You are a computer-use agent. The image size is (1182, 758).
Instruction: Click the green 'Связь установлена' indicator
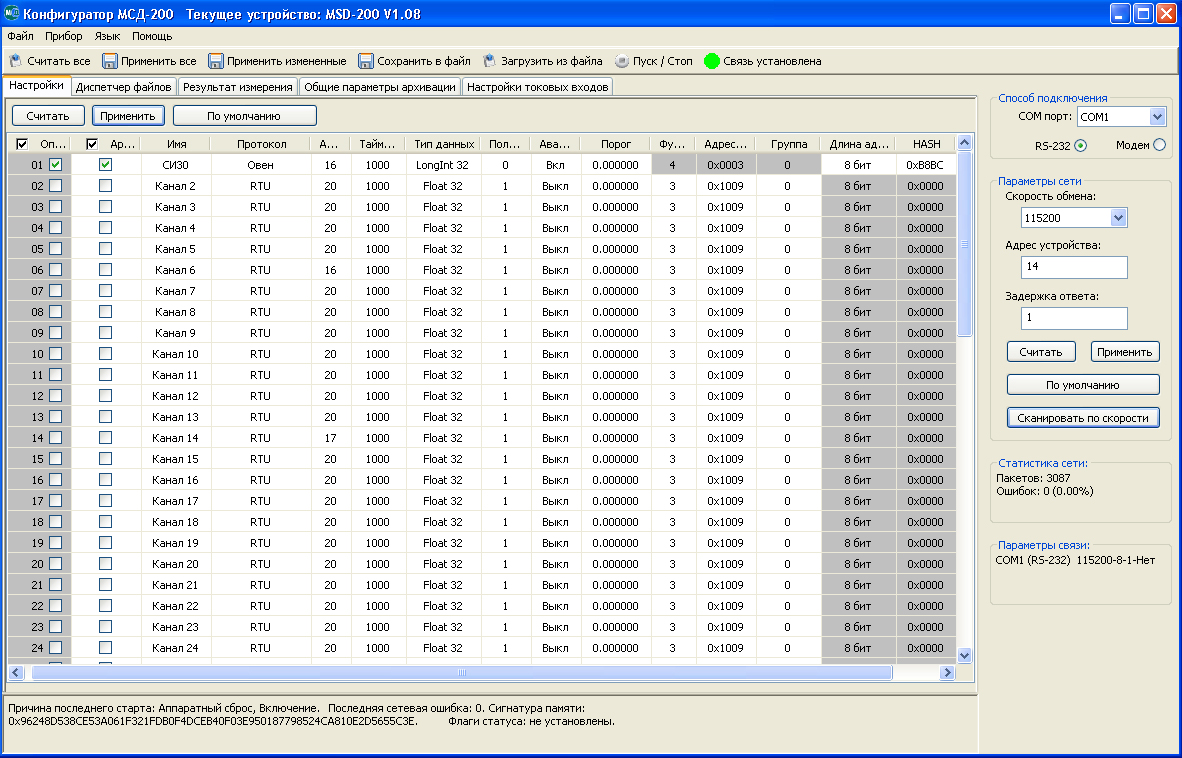712,61
